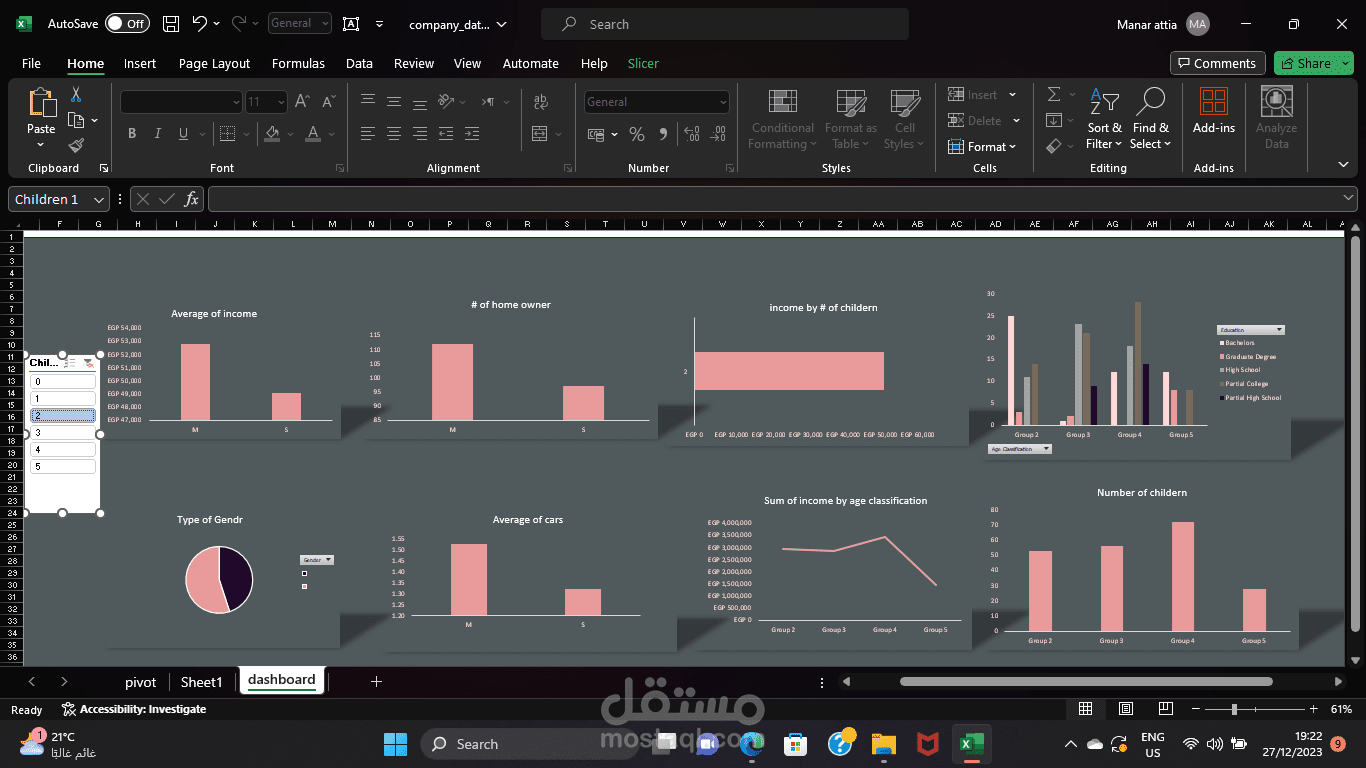Click the Find & Select magnifier
The image size is (1366, 768).
[1150, 119]
